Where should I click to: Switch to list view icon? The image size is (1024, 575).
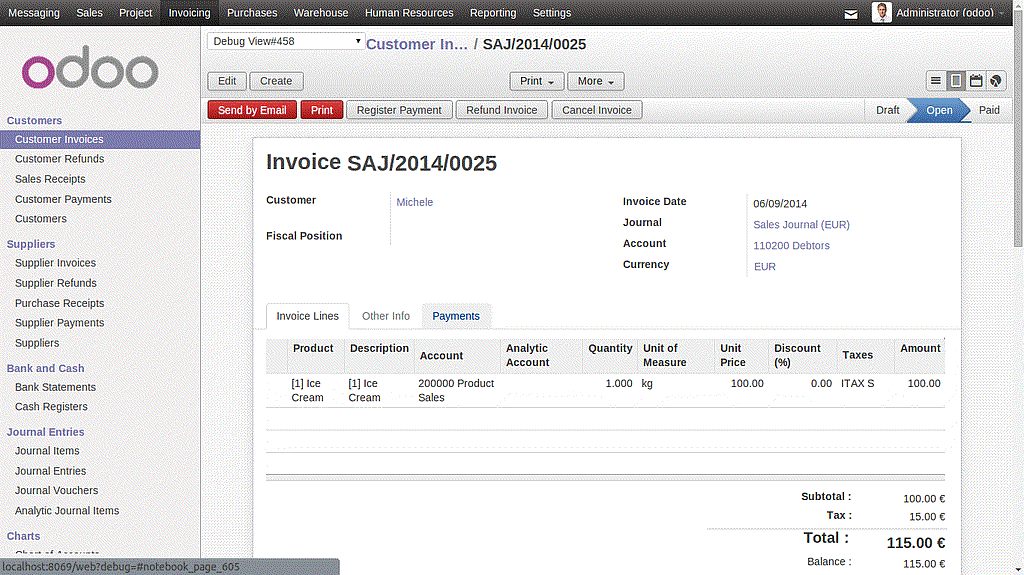(x=936, y=81)
